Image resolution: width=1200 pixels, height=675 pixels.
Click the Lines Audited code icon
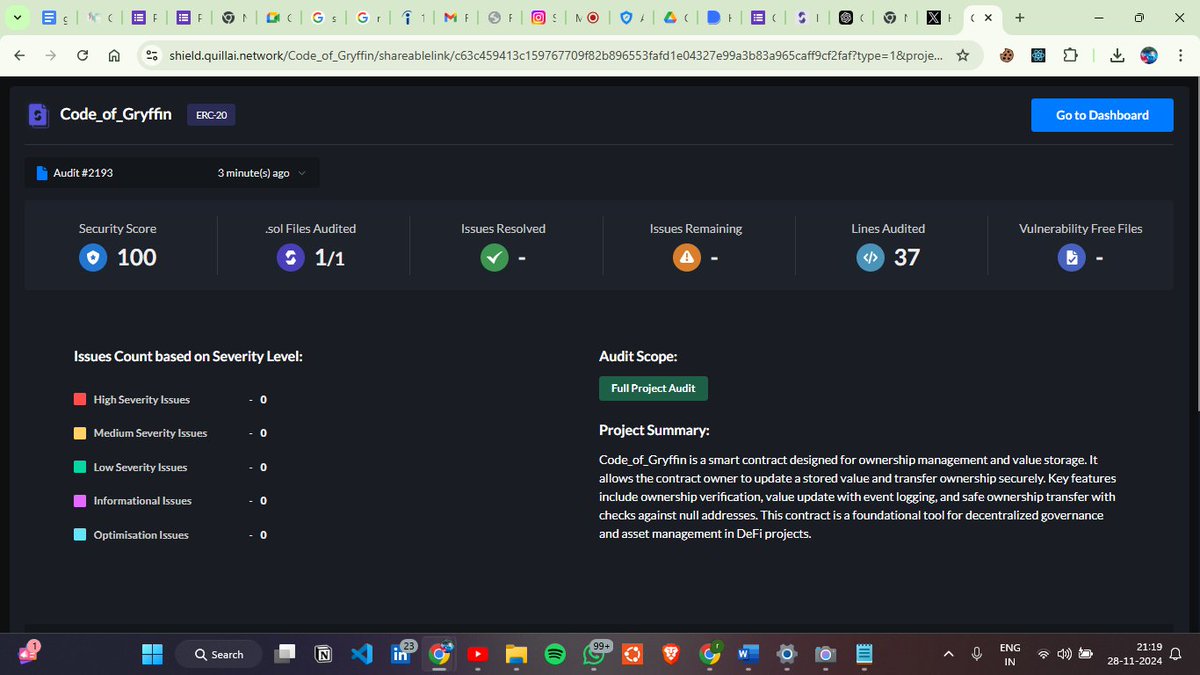pos(870,258)
